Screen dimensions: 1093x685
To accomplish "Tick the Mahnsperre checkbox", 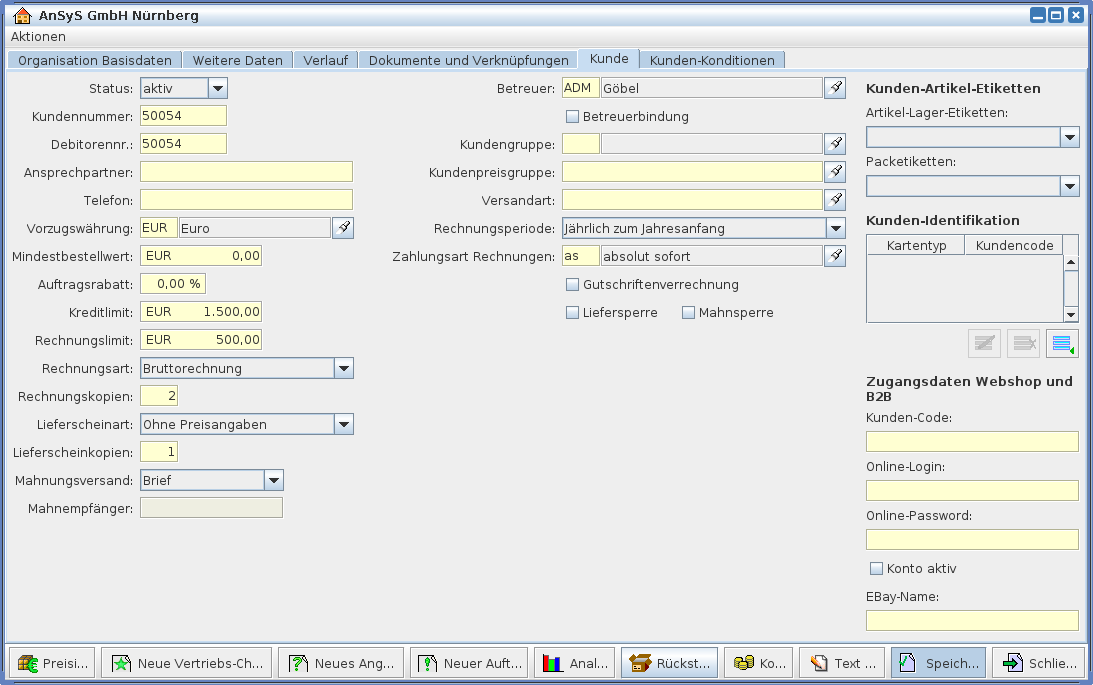I will tap(688, 312).
